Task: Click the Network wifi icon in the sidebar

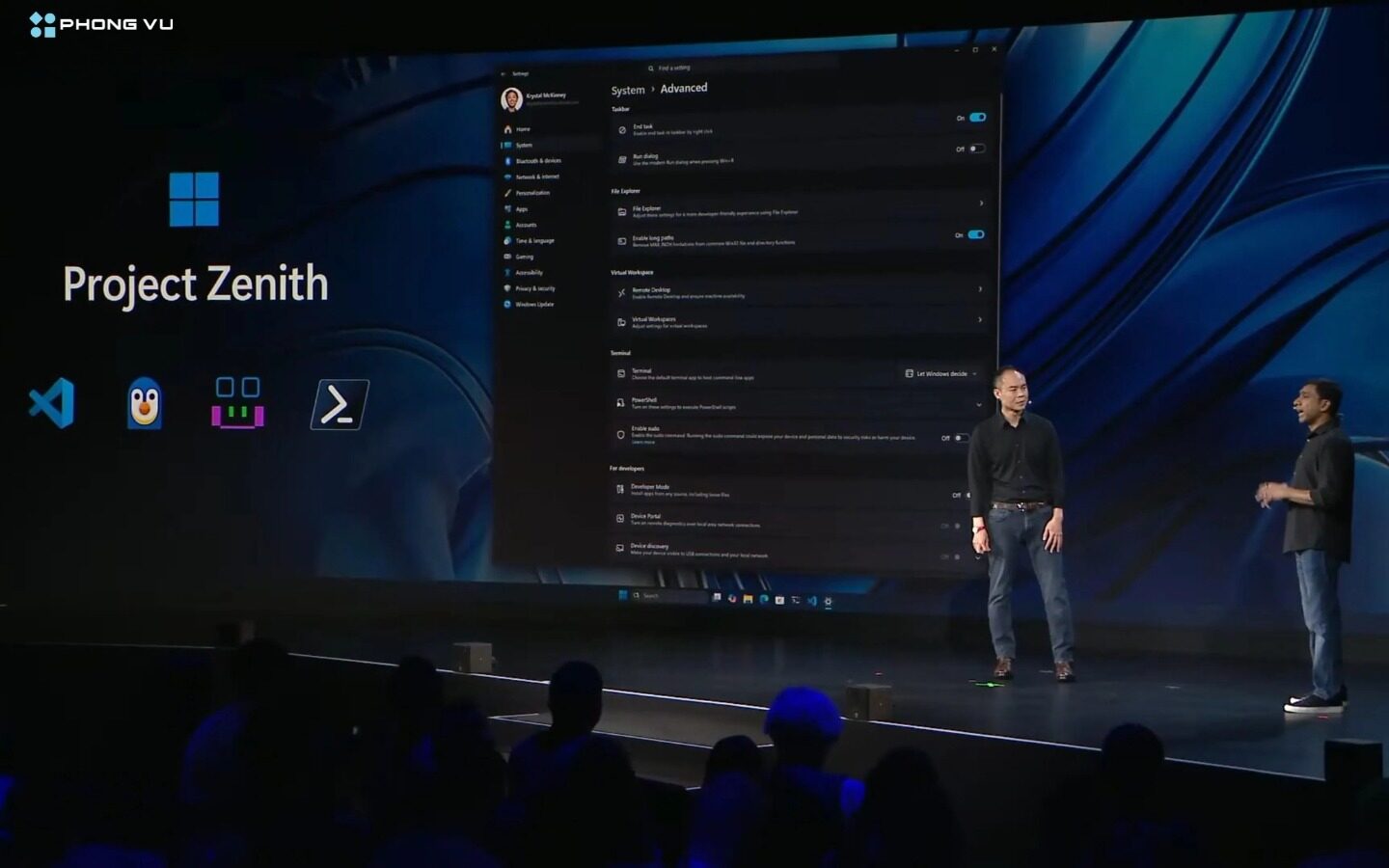Action: (x=508, y=176)
